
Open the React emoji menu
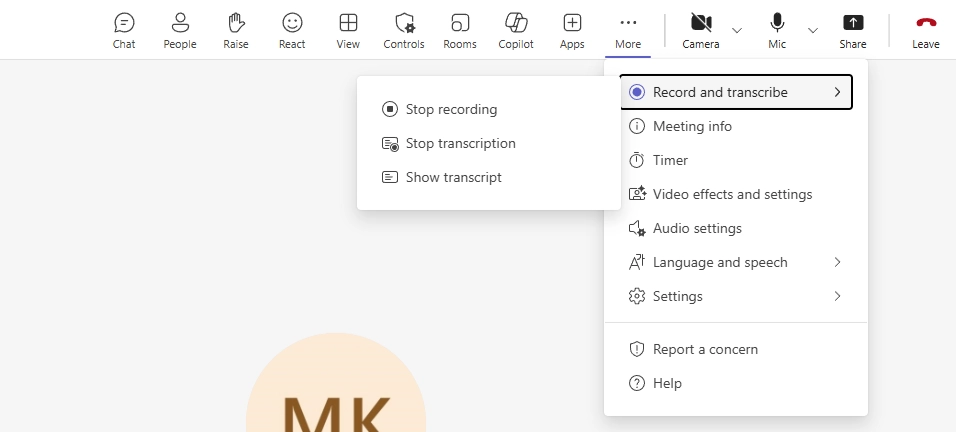(292, 30)
